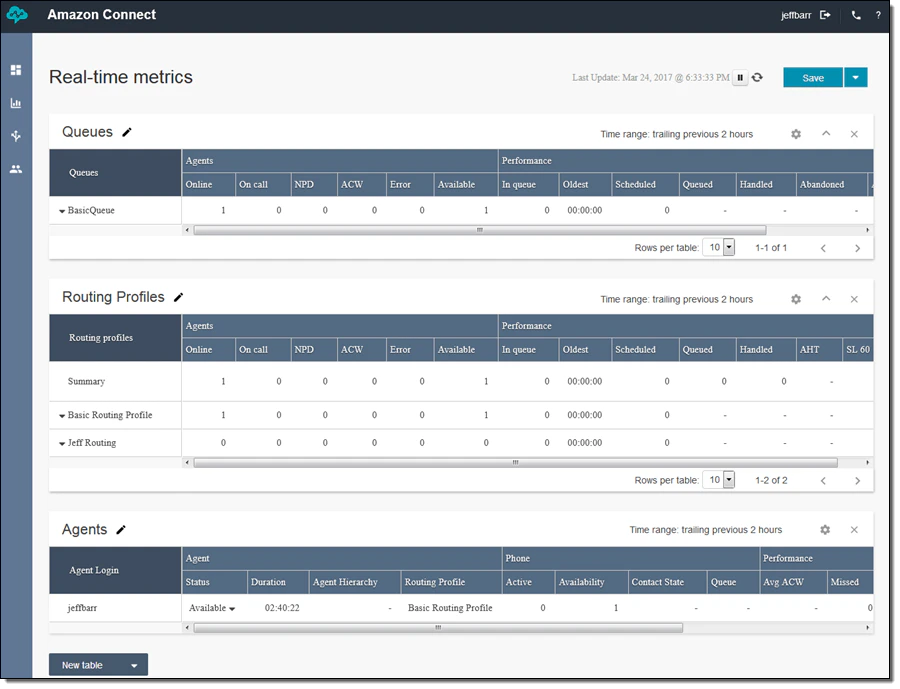Open the Available status dropdown for jeffbarr
Screen dimensions: 900x689
pyautogui.click(x=213, y=607)
